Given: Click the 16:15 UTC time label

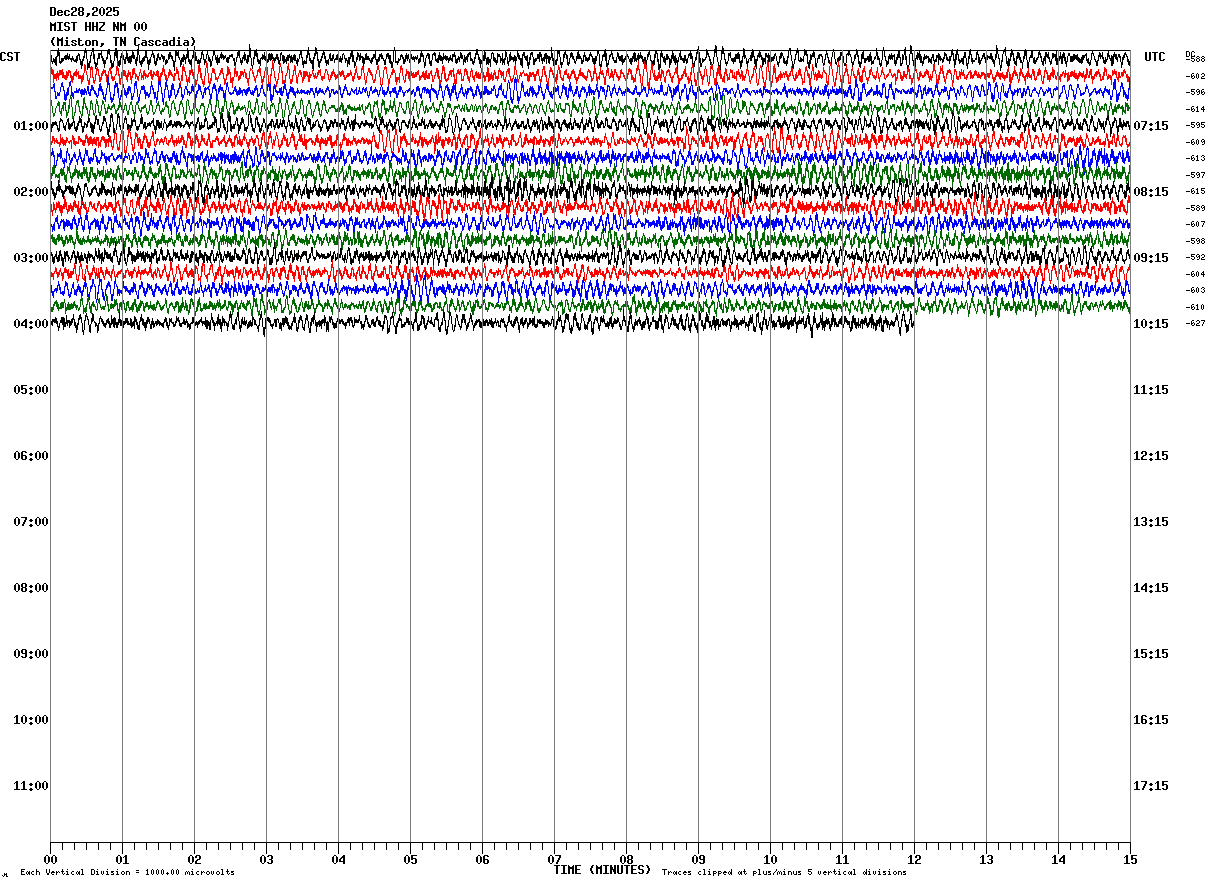Looking at the screenshot, I should (1151, 720).
